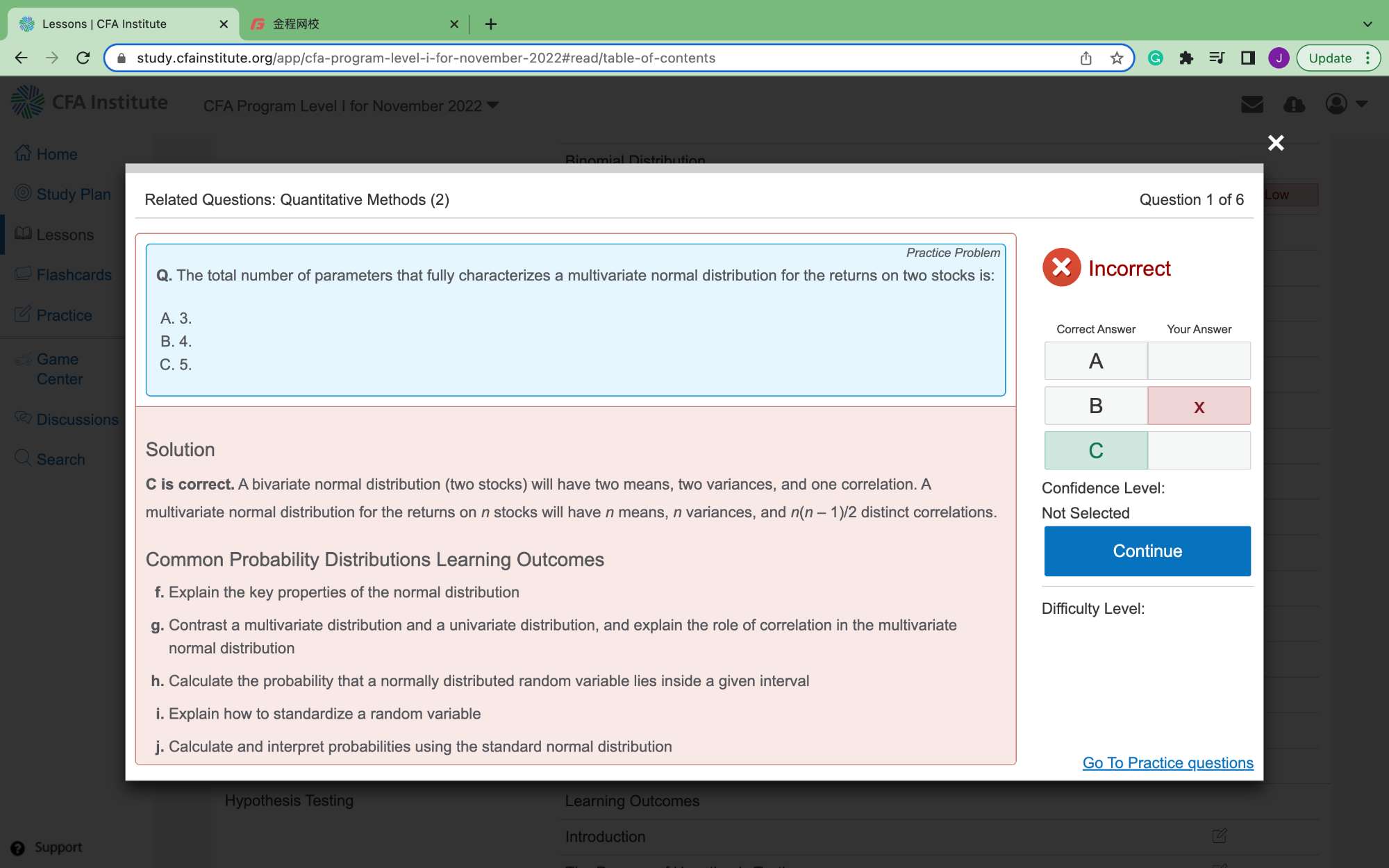1389x868 pixels.
Task: Select the answer B cell
Action: coord(1095,406)
